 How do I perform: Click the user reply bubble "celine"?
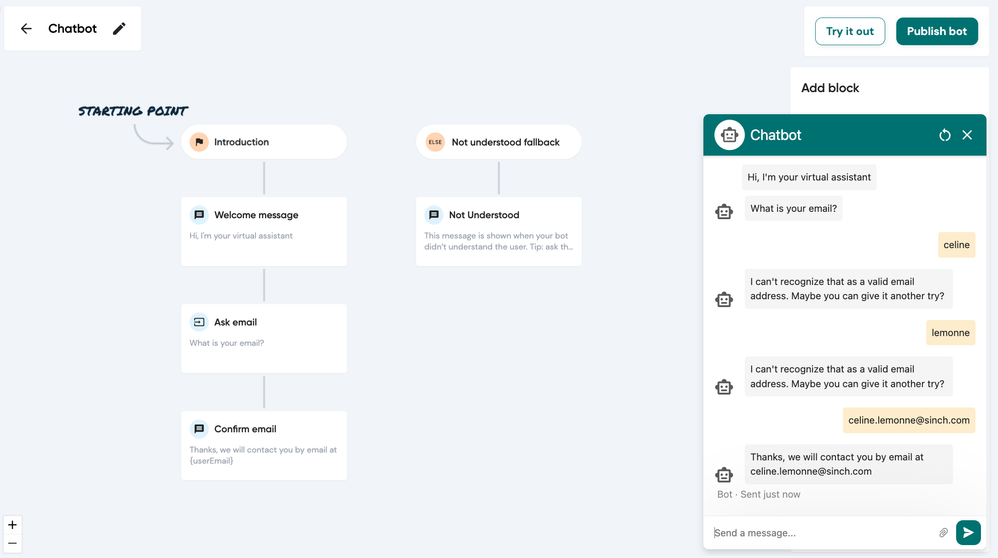click(x=957, y=245)
